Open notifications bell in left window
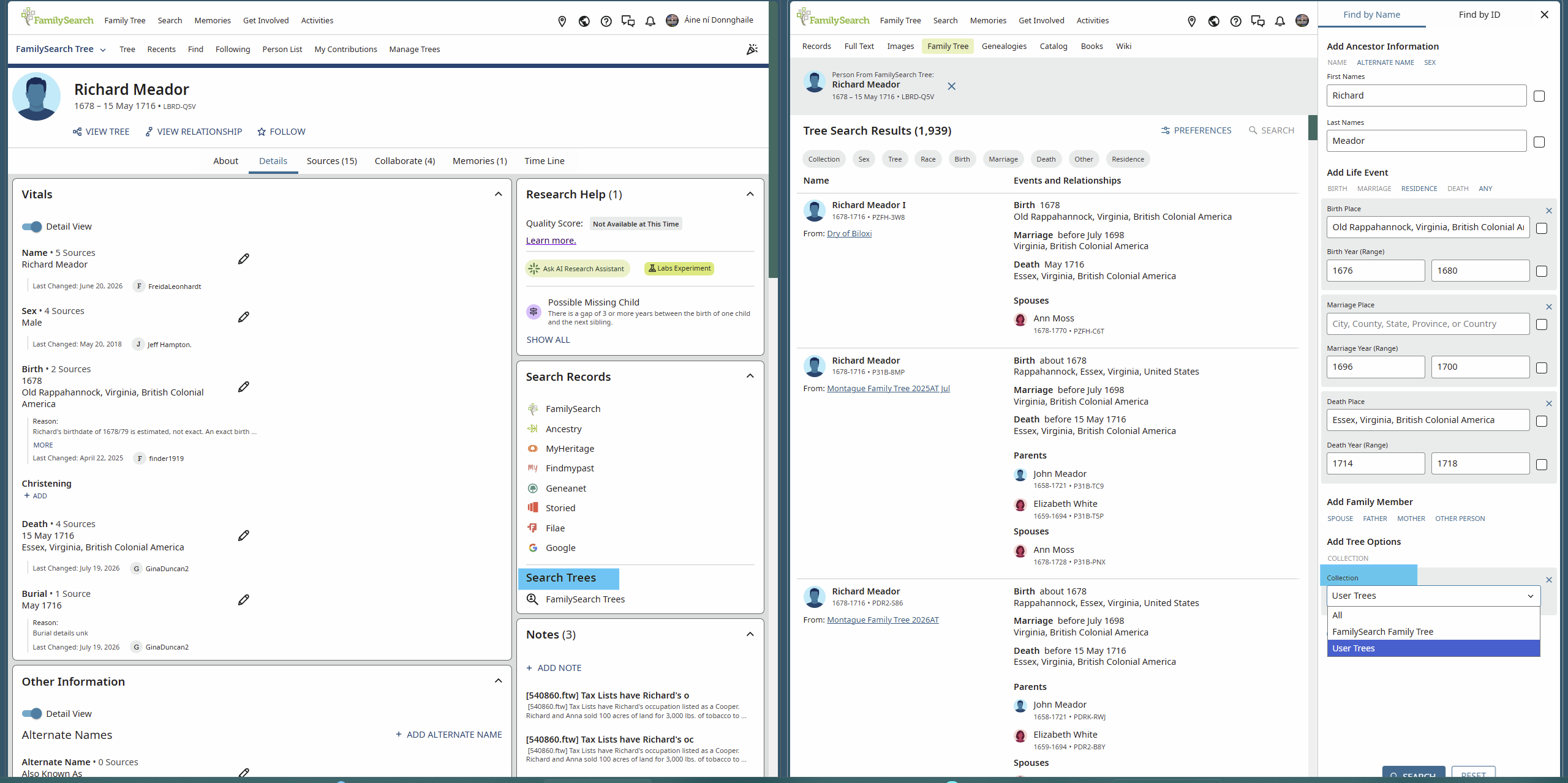 pyautogui.click(x=650, y=21)
